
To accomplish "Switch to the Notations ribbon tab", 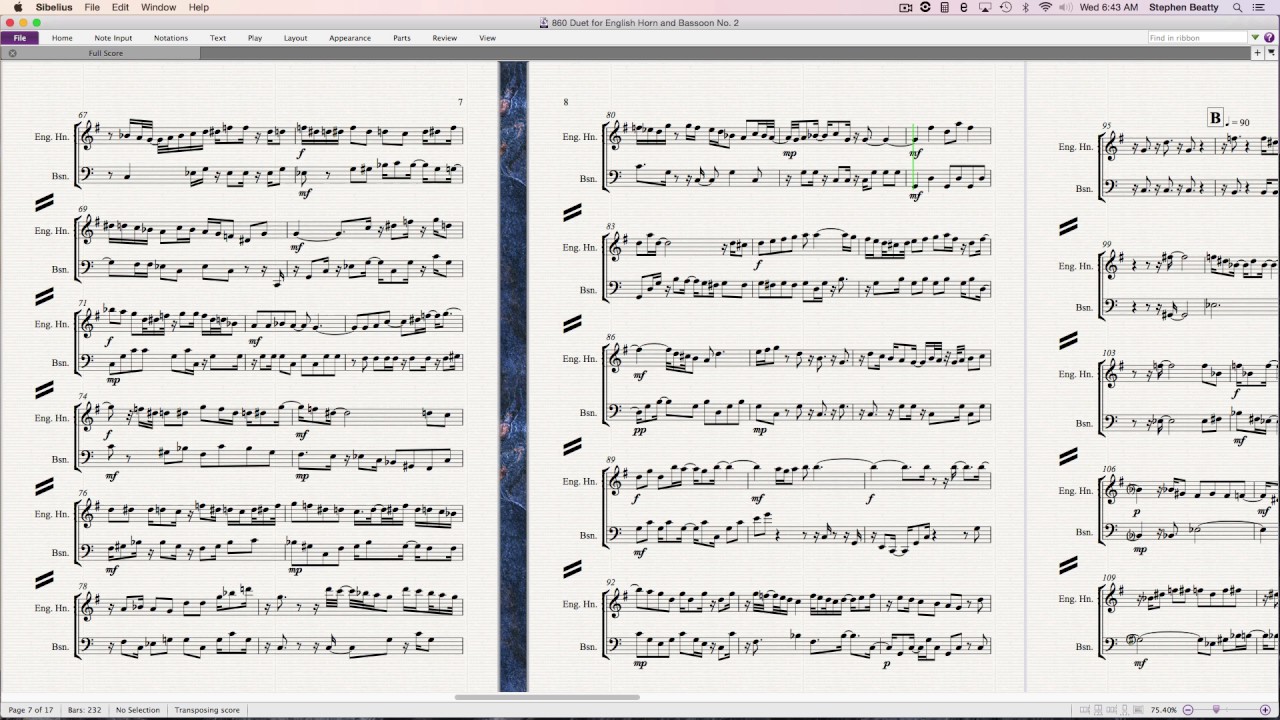I will (x=171, y=38).
